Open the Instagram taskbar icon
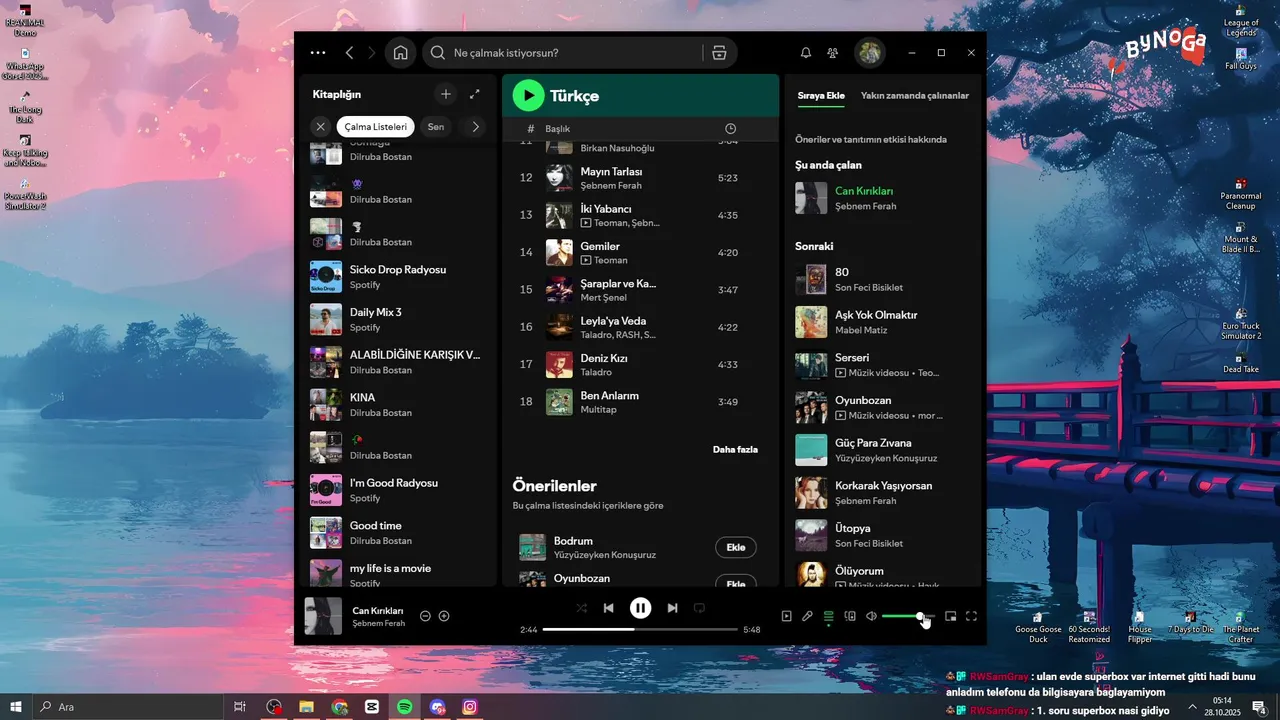 pyautogui.click(x=470, y=707)
